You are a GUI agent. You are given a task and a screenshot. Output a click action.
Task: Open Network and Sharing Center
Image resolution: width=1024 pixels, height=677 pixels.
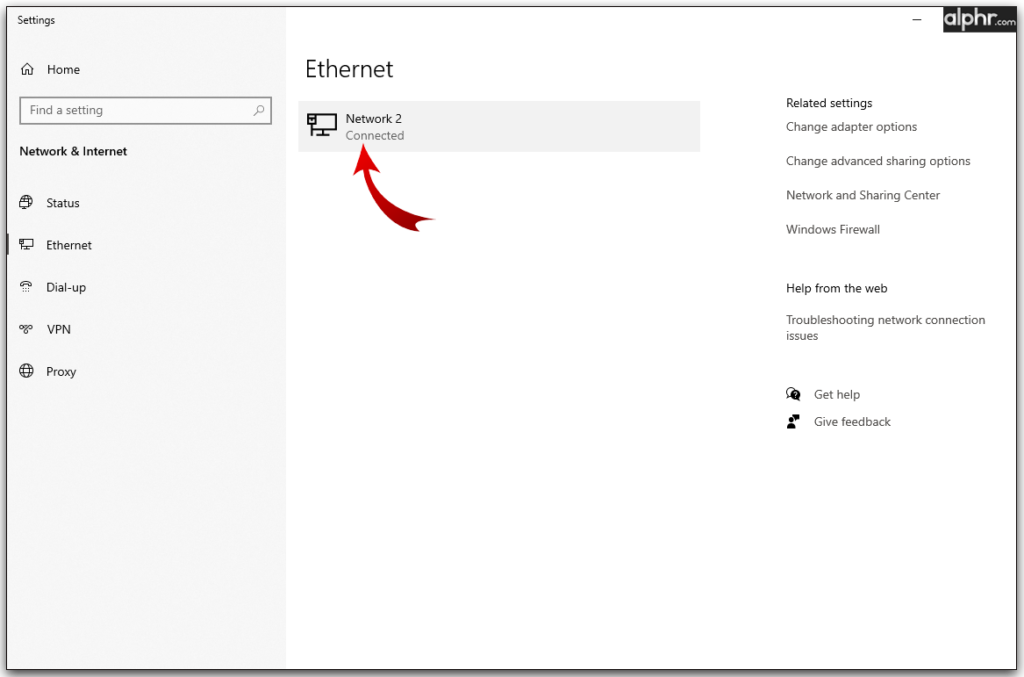[x=862, y=195]
